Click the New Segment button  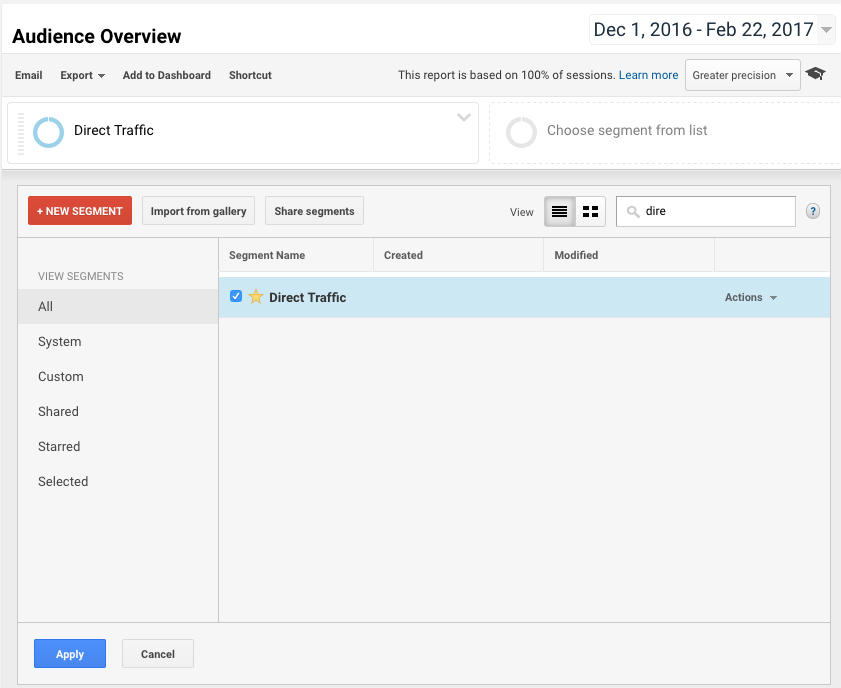pyautogui.click(x=80, y=211)
